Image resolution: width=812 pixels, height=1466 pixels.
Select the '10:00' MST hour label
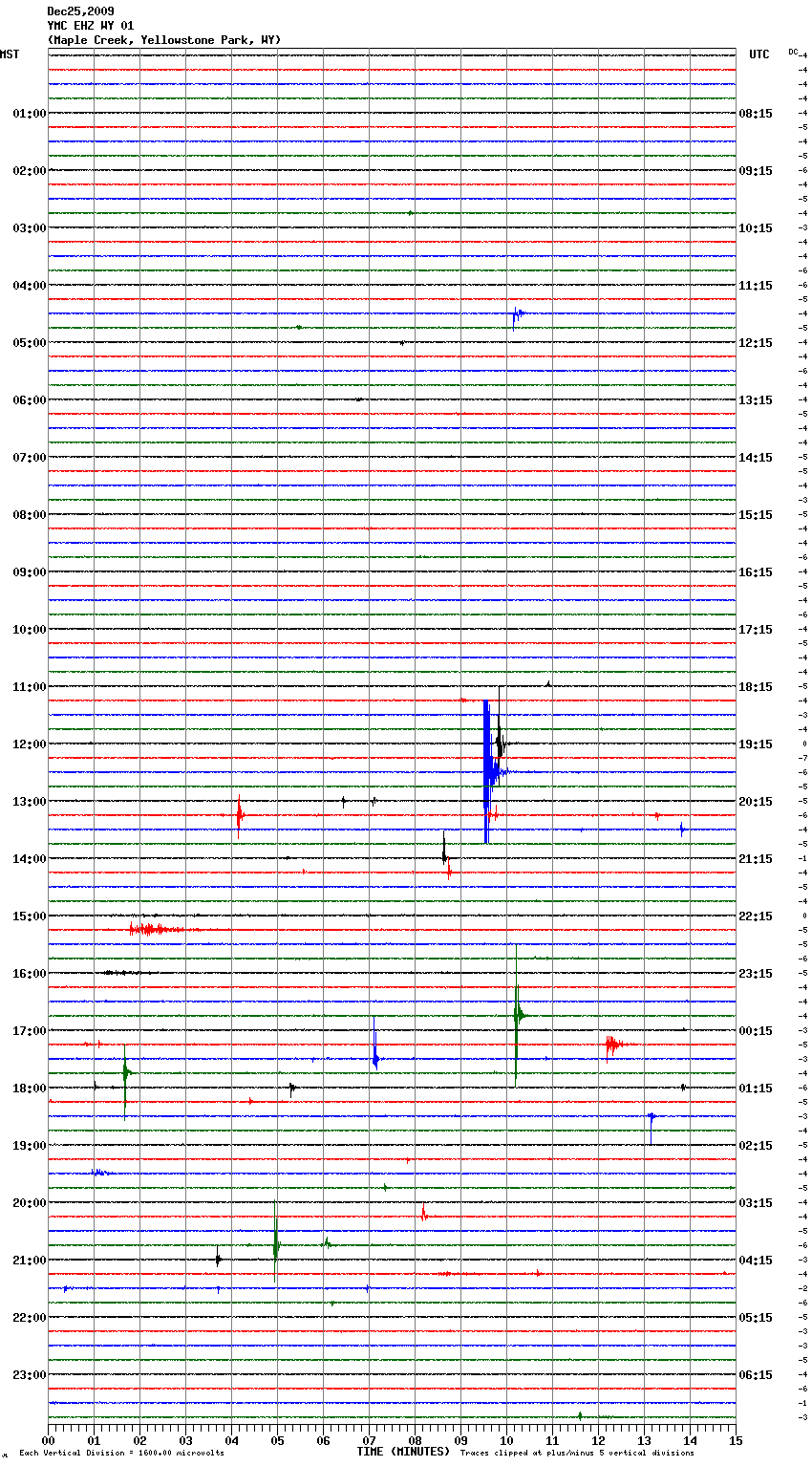coord(30,630)
